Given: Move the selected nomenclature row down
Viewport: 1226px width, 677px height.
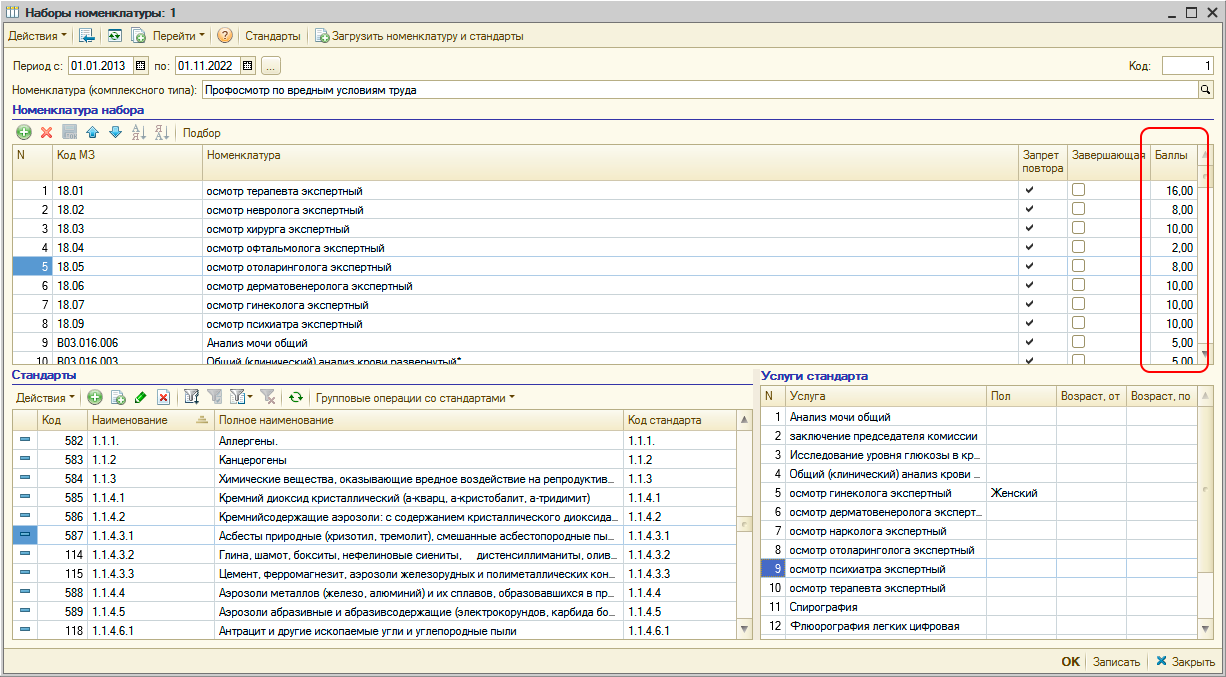Looking at the screenshot, I should click(x=115, y=132).
